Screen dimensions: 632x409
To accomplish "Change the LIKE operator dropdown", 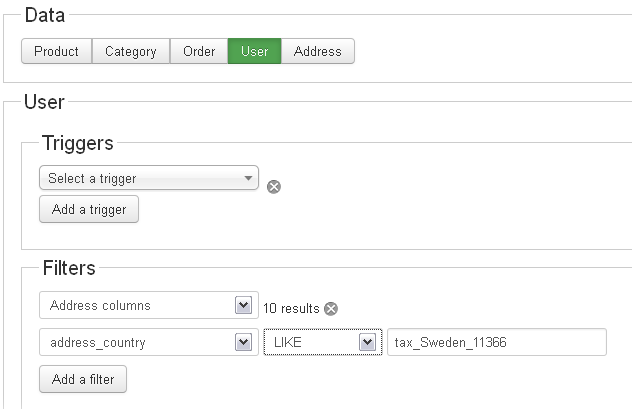I will coord(322,342).
